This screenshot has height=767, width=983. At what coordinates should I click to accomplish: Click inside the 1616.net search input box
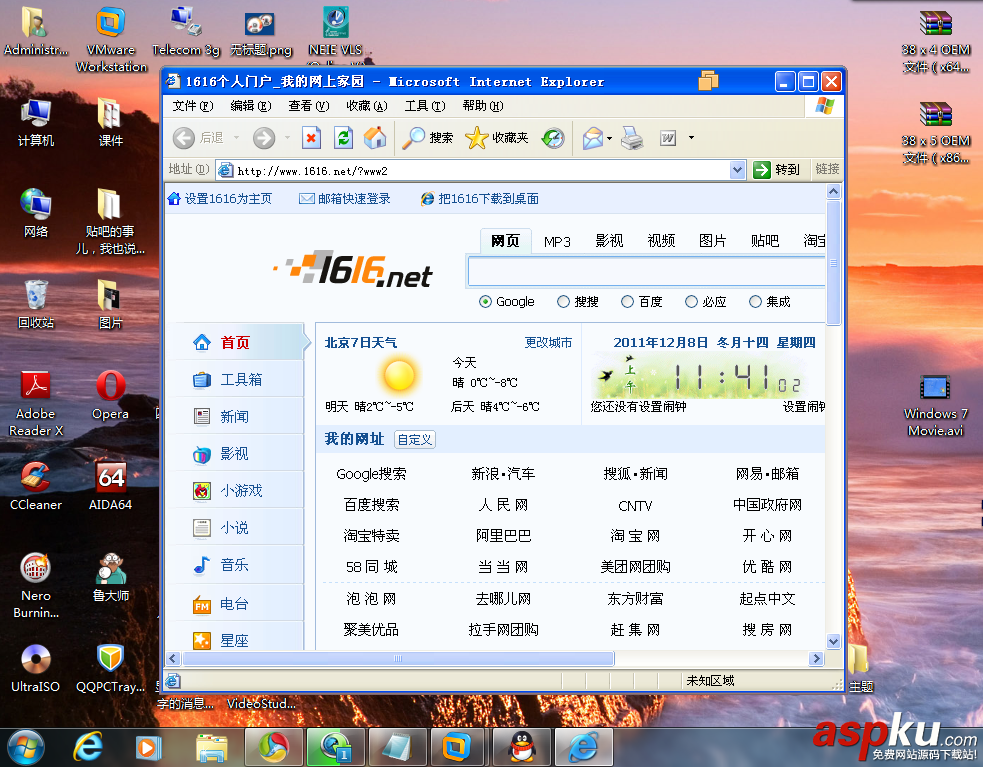(646, 272)
